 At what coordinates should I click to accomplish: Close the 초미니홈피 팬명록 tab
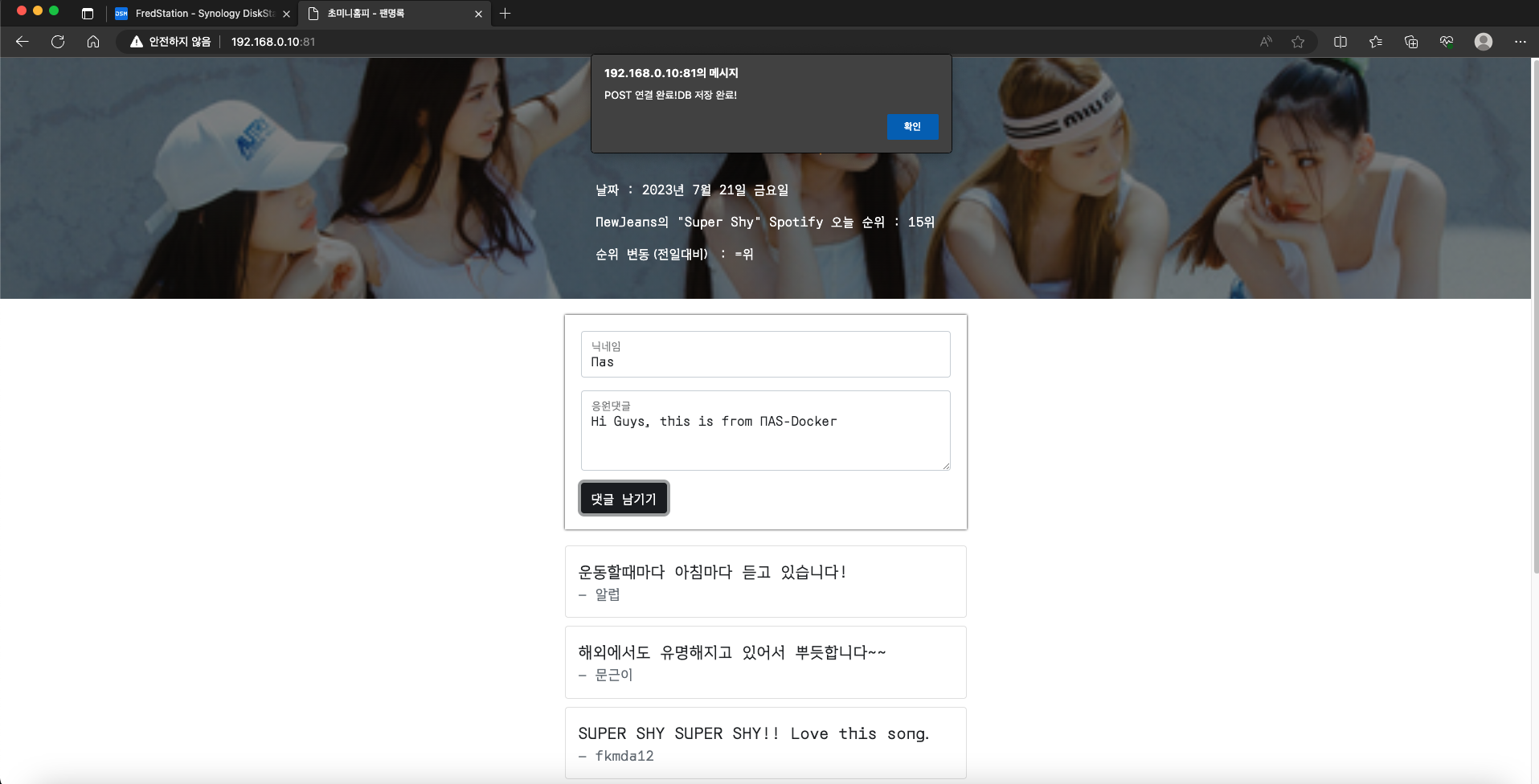pos(478,14)
